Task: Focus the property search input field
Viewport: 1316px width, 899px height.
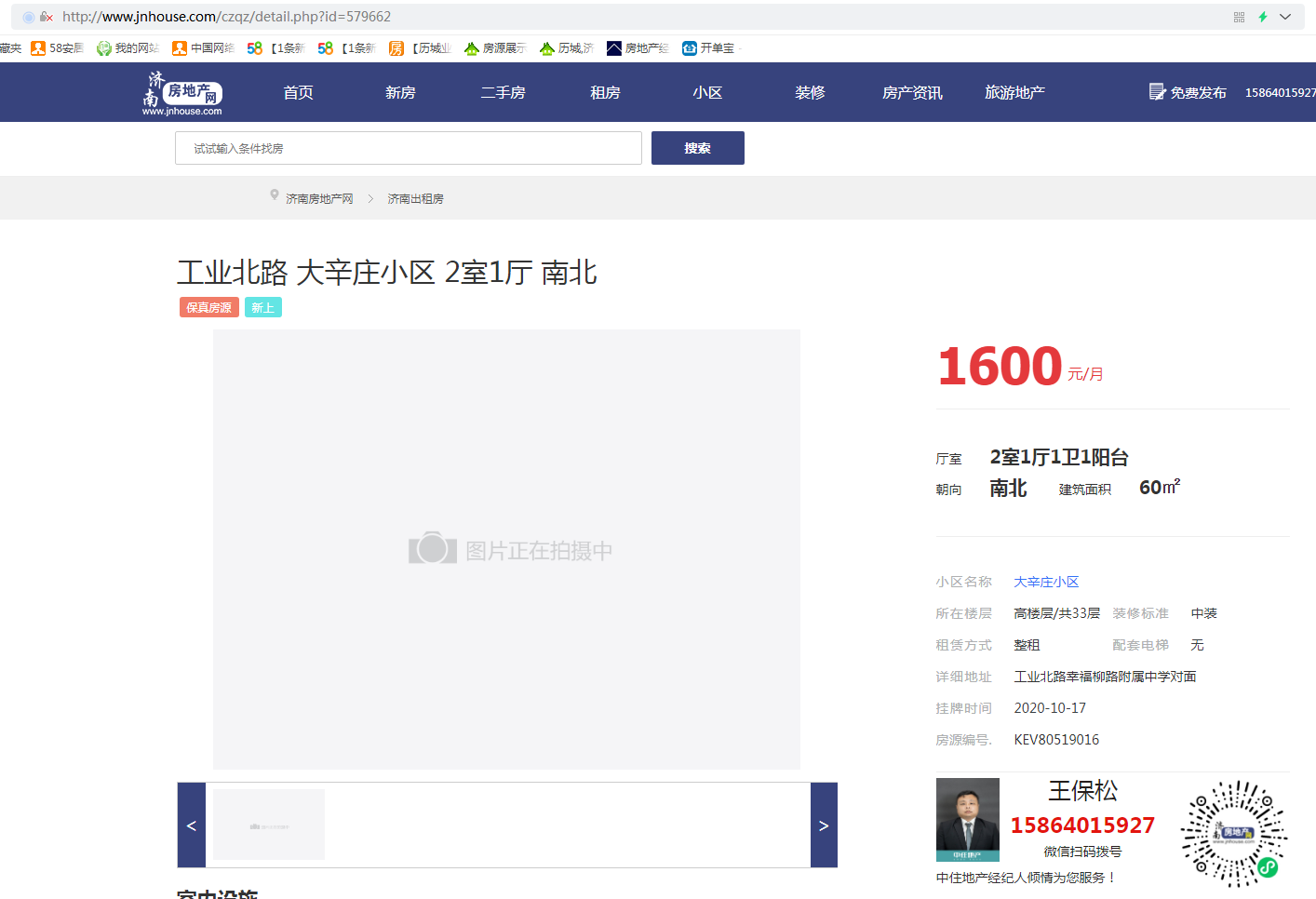Action: click(x=408, y=148)
